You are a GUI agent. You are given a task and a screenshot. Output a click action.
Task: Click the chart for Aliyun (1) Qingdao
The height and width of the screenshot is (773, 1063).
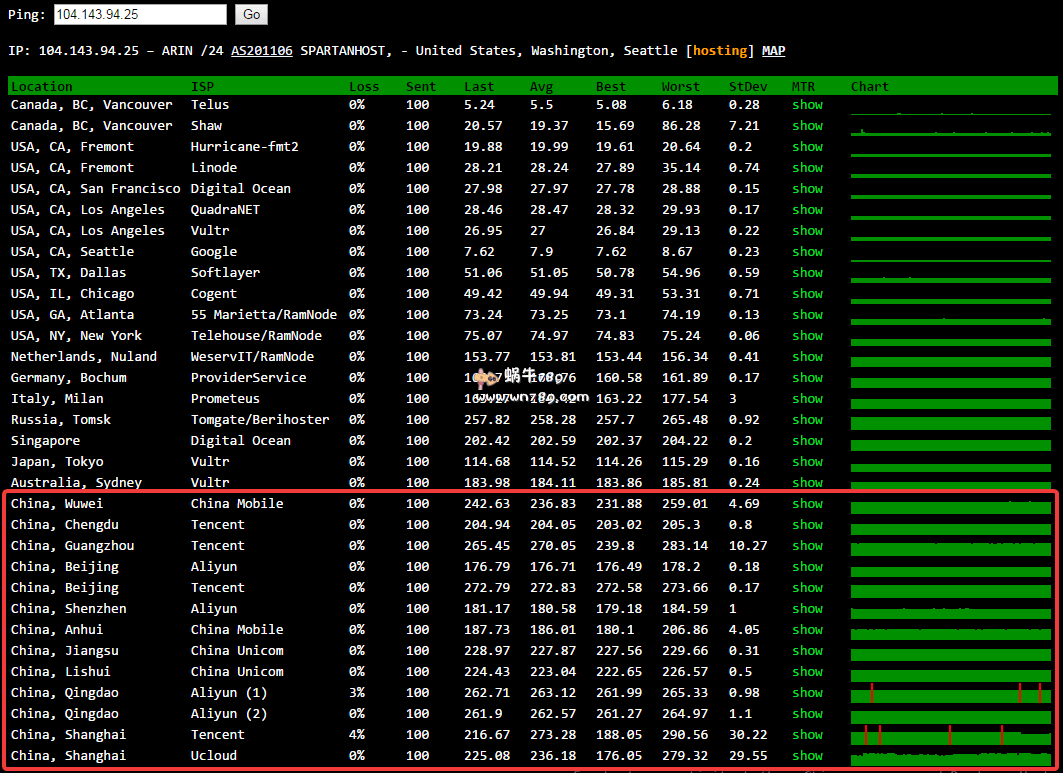(x=950, y=692)
